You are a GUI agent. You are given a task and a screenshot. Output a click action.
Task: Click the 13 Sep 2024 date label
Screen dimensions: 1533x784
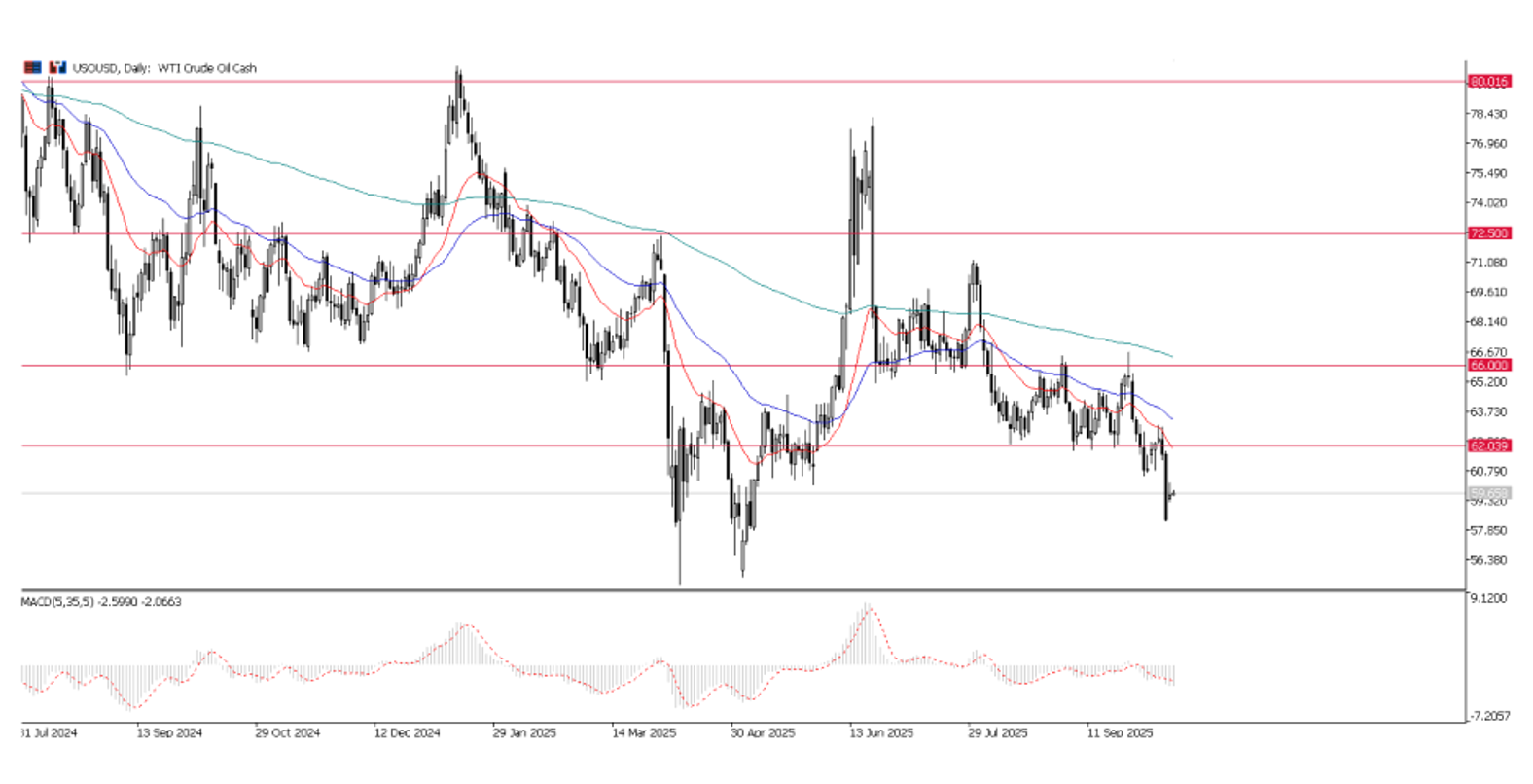[169, 732]
